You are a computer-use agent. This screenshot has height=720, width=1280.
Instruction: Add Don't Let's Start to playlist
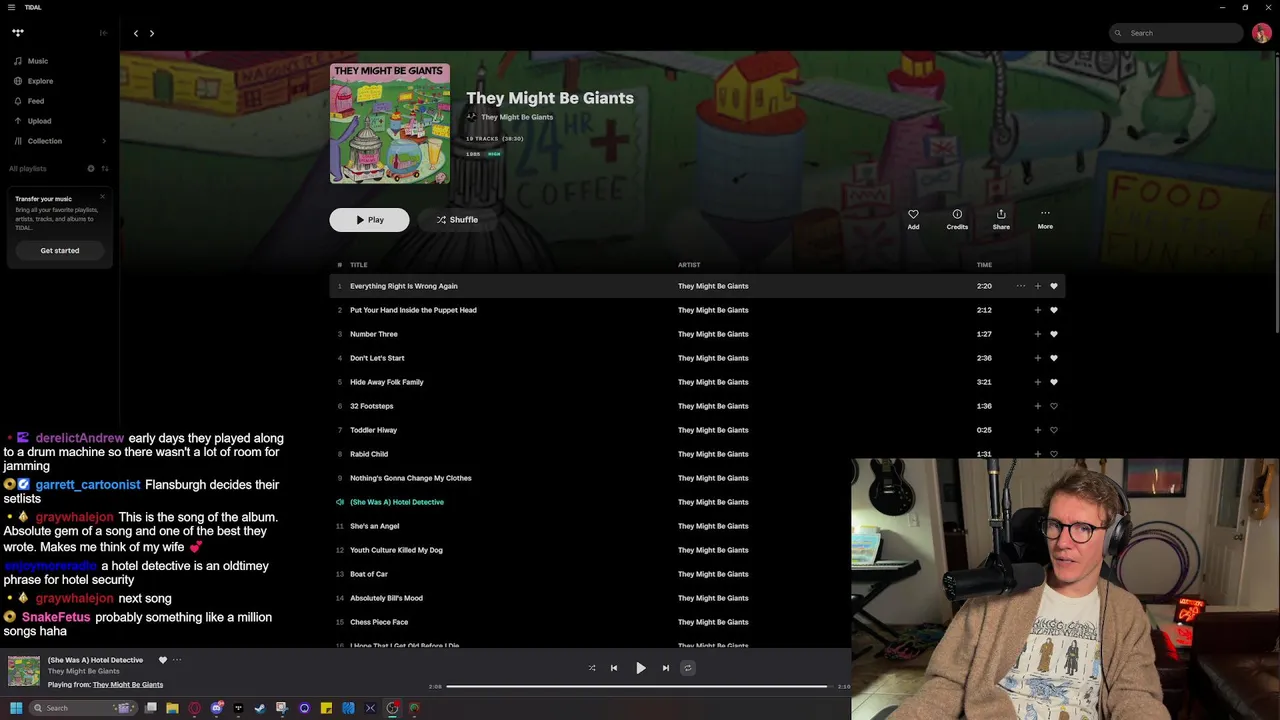point(1037,358)
